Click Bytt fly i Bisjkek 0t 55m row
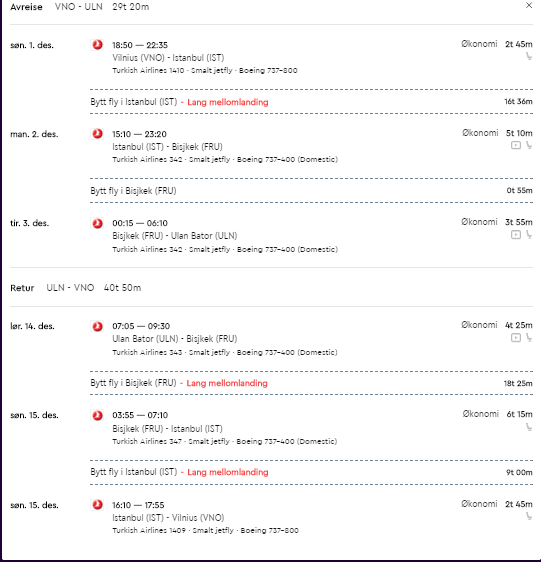The height and width of the screenshot is (562, 541). 311,190
